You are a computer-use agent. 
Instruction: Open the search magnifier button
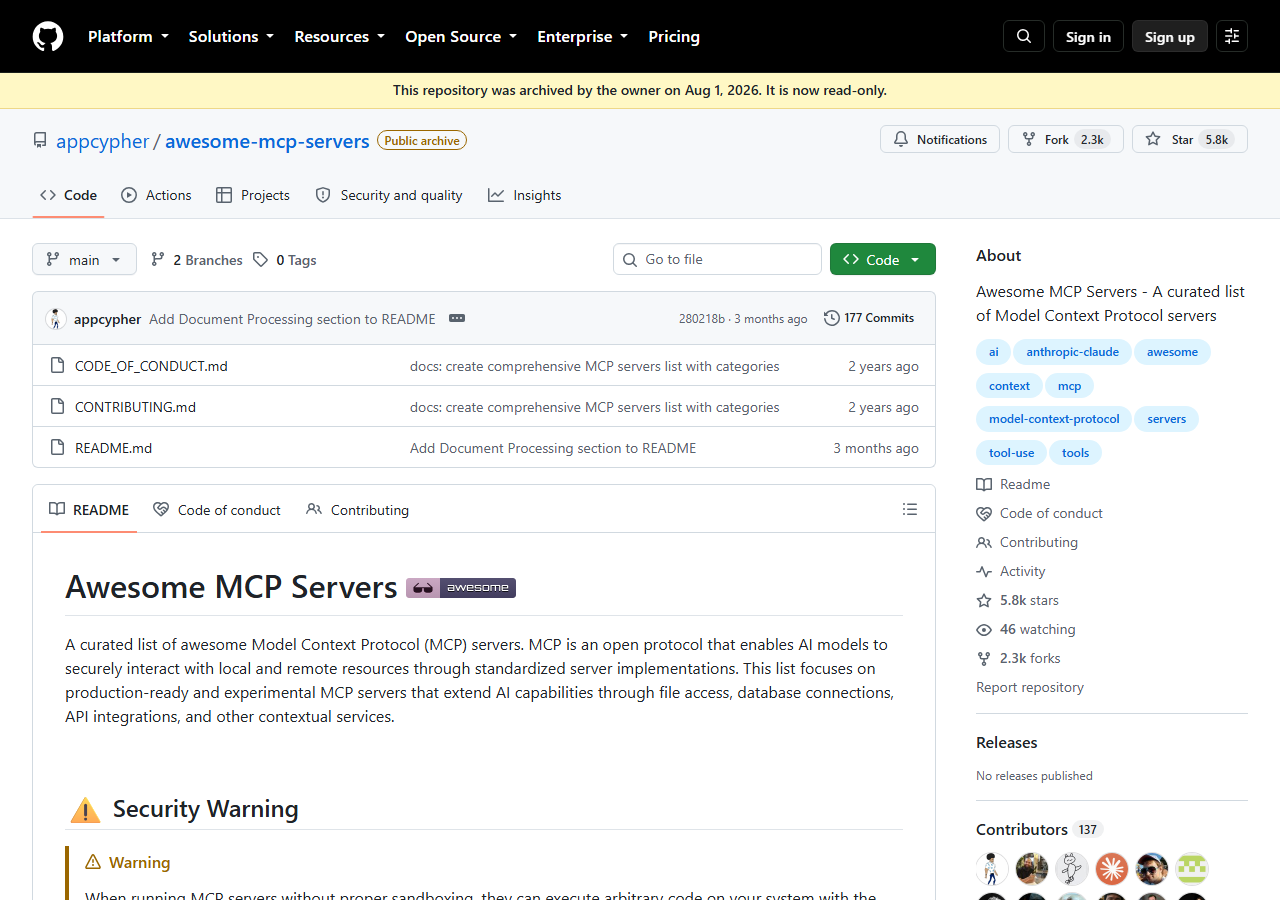tap(1024, 36)
